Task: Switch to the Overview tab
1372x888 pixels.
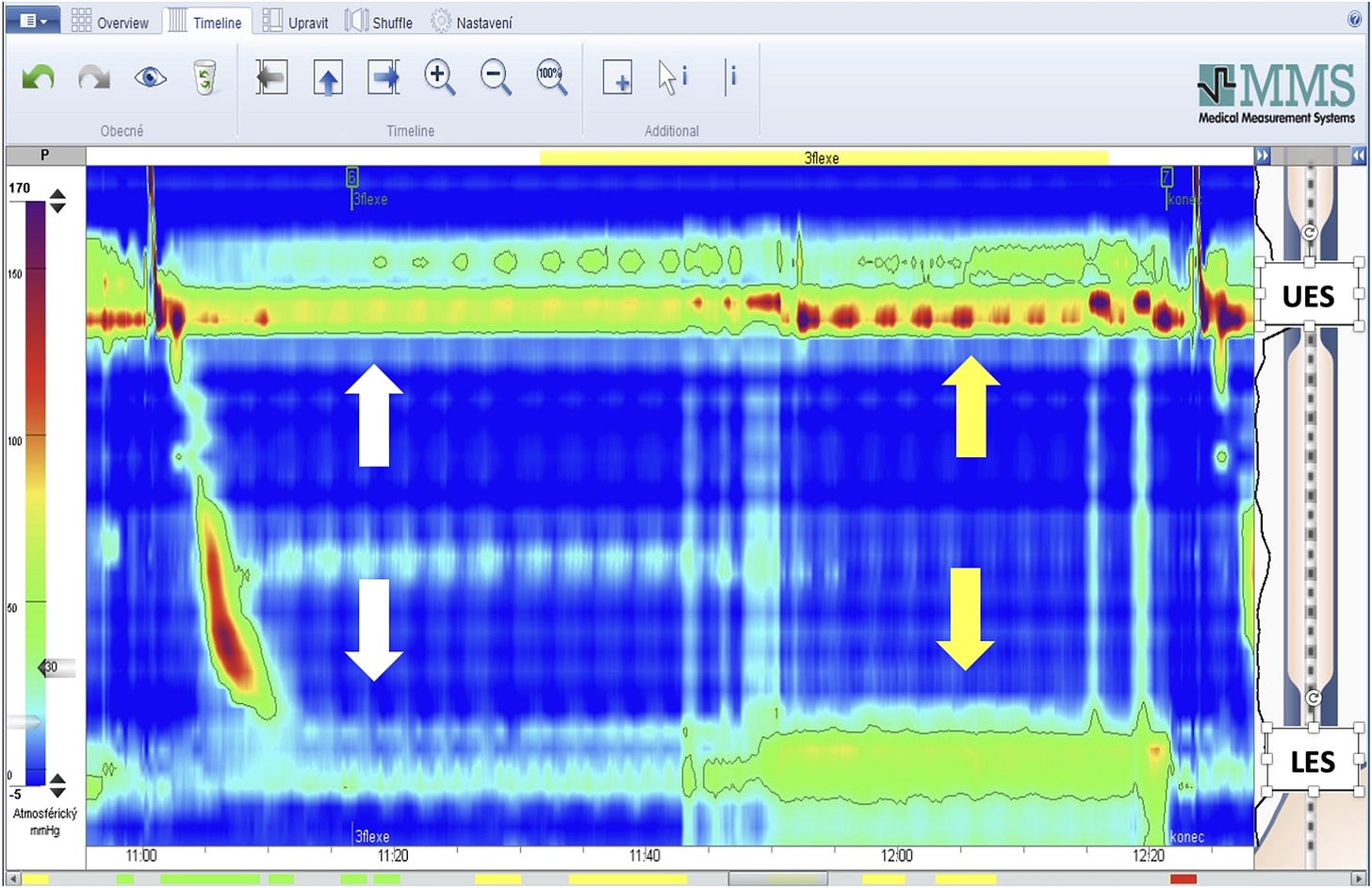Action: (x=110, y=22)
